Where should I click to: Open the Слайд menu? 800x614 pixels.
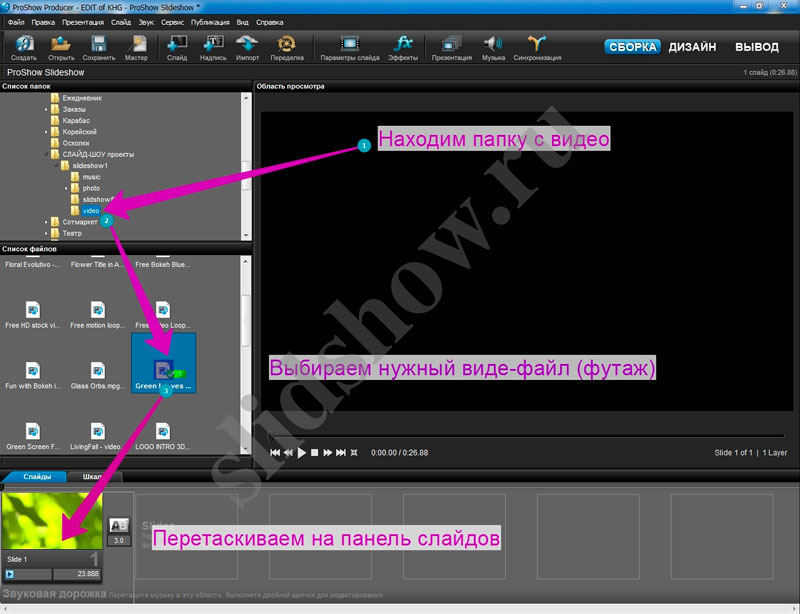[x=121, y=22]
